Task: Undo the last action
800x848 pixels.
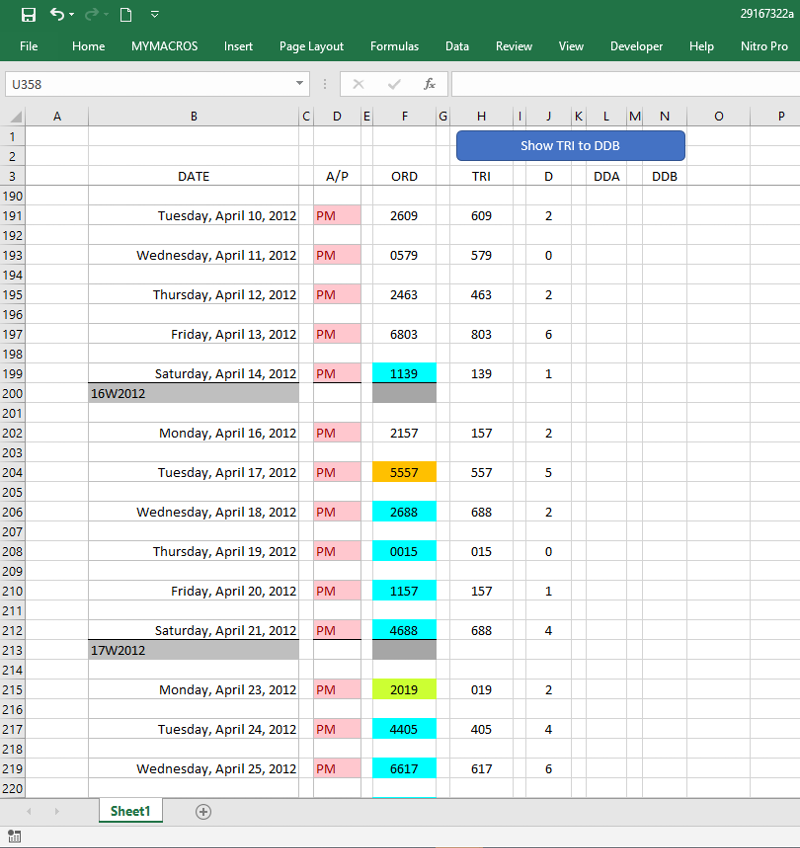Action: click(x=57, y=14)
